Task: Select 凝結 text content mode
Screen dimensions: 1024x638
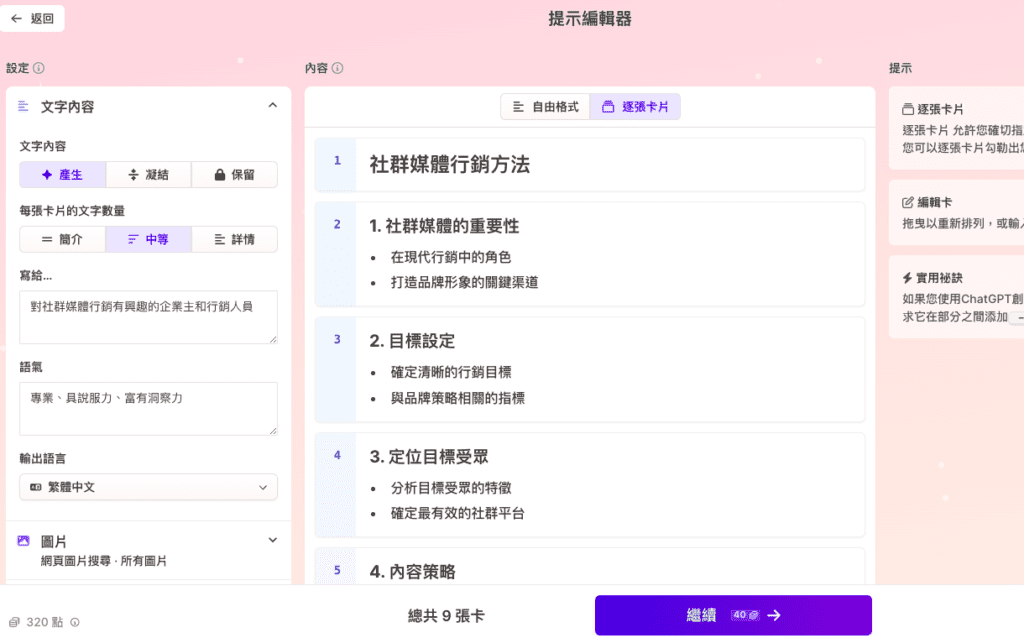Action: coord(148,175)
